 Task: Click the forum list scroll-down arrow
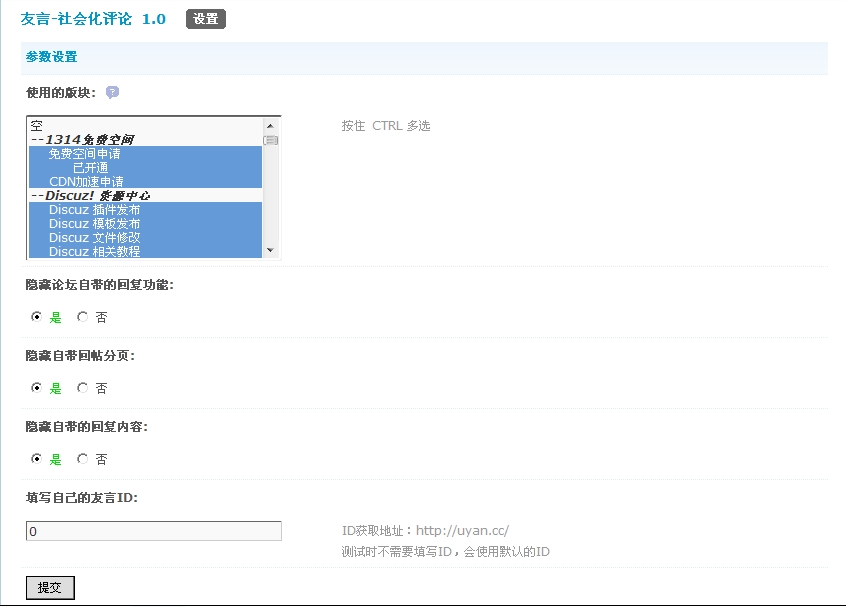coord(270,251)
